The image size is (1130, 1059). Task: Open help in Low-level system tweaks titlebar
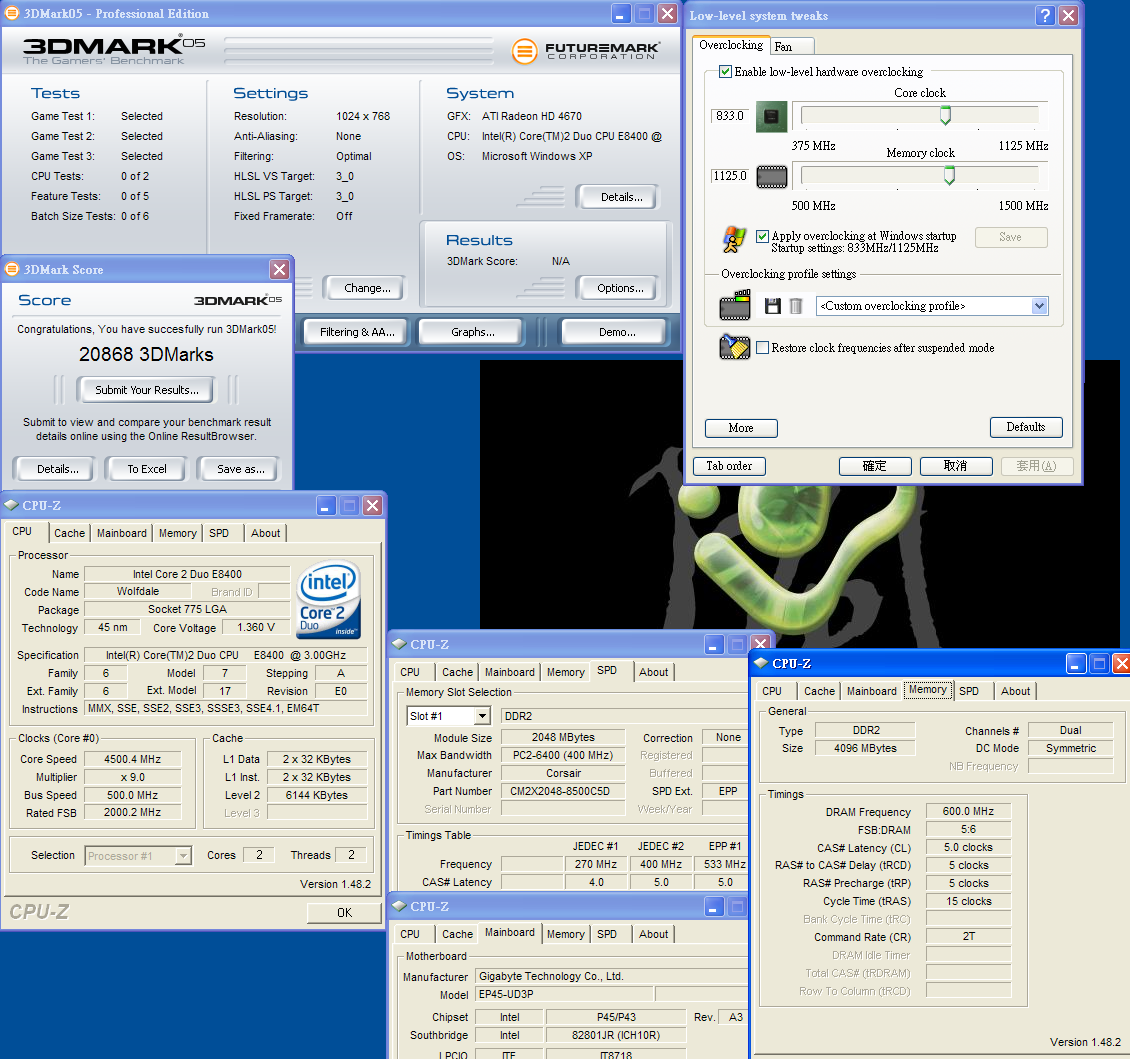coord(1045,15)
